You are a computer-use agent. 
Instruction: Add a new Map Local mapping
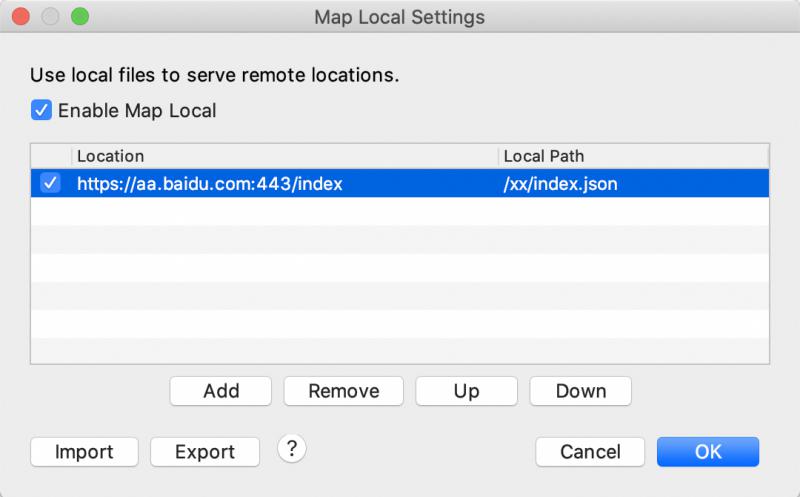tap(221, 391)
